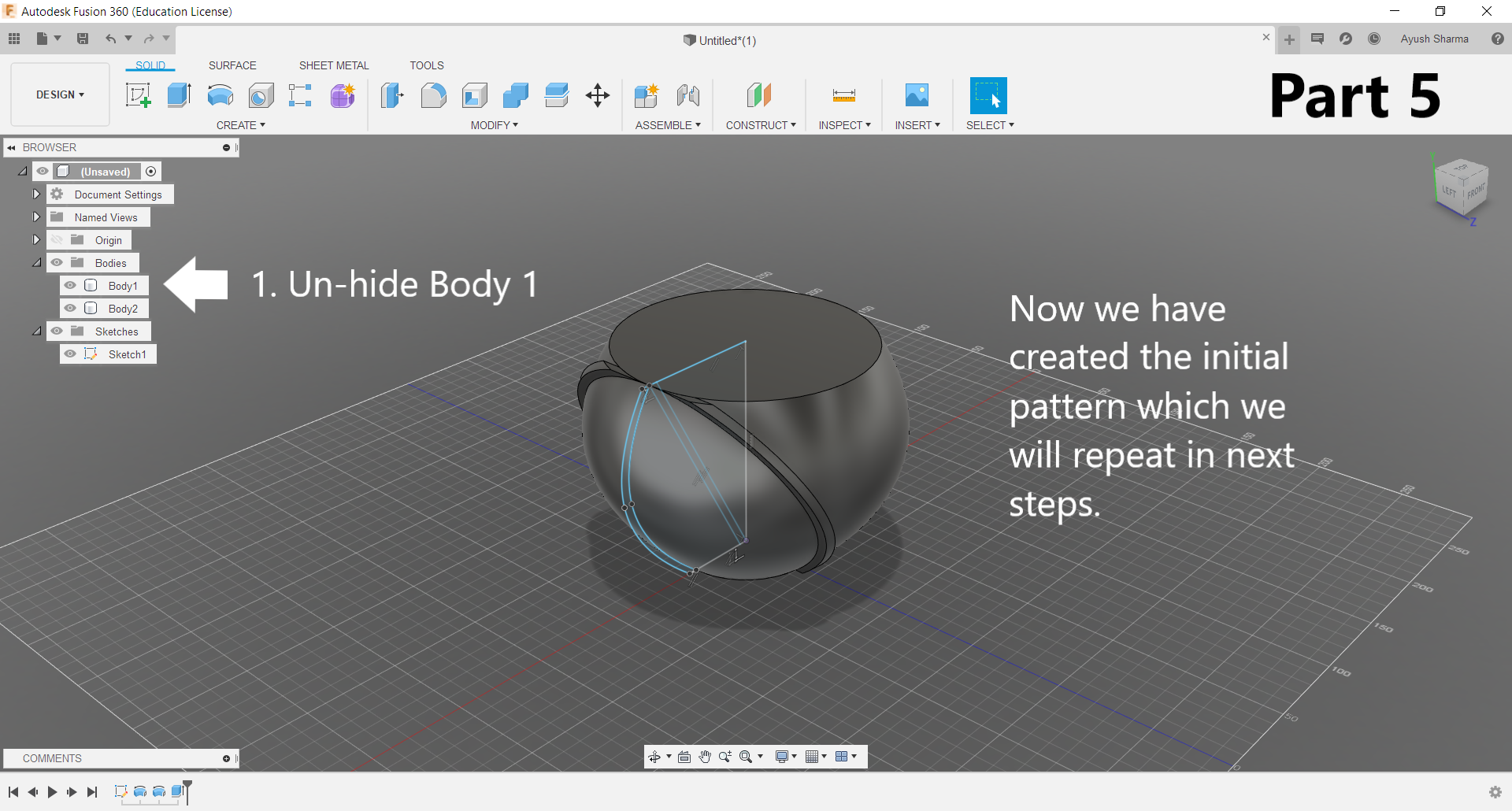Image resolution: width=1512 pixels, height=811 pixels.
Task: Select the Measure tool
Action: pyautogui.click(x=844, y=95)
